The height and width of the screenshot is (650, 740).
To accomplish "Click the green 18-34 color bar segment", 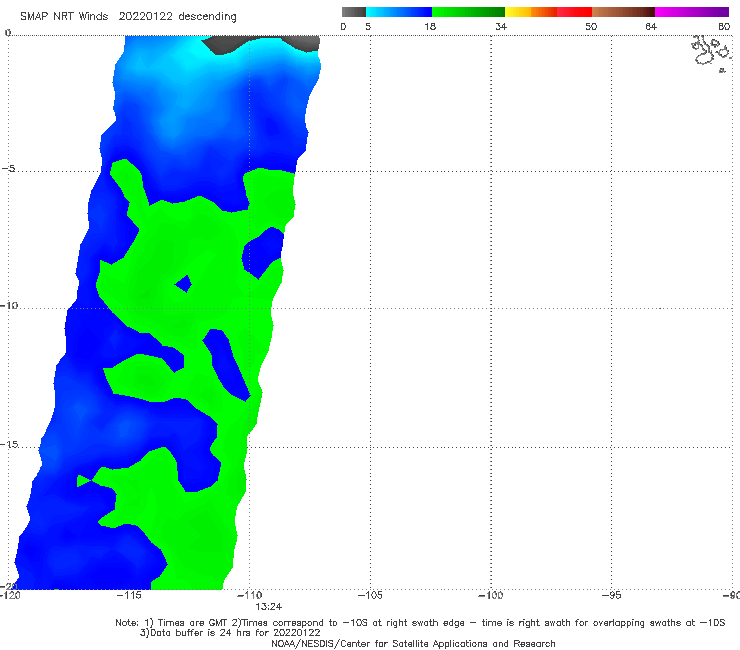I will coord(468,12).
